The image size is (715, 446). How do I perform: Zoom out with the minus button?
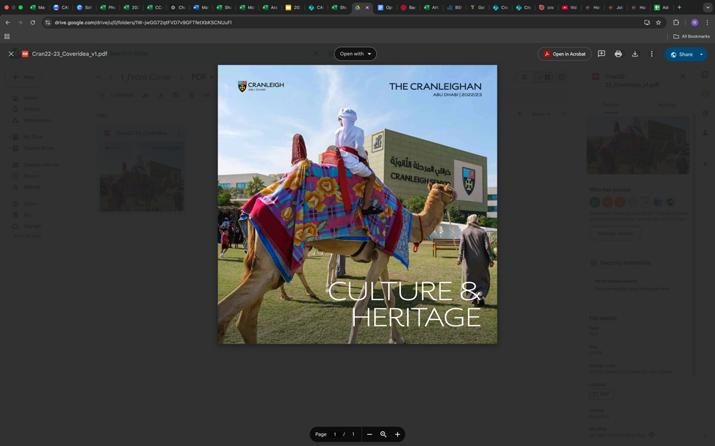[369, 434]
